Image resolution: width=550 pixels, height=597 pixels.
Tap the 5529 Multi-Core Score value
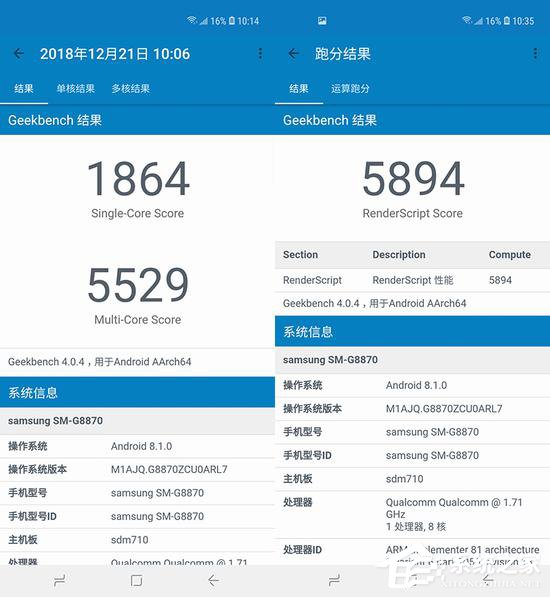[138, 284]
